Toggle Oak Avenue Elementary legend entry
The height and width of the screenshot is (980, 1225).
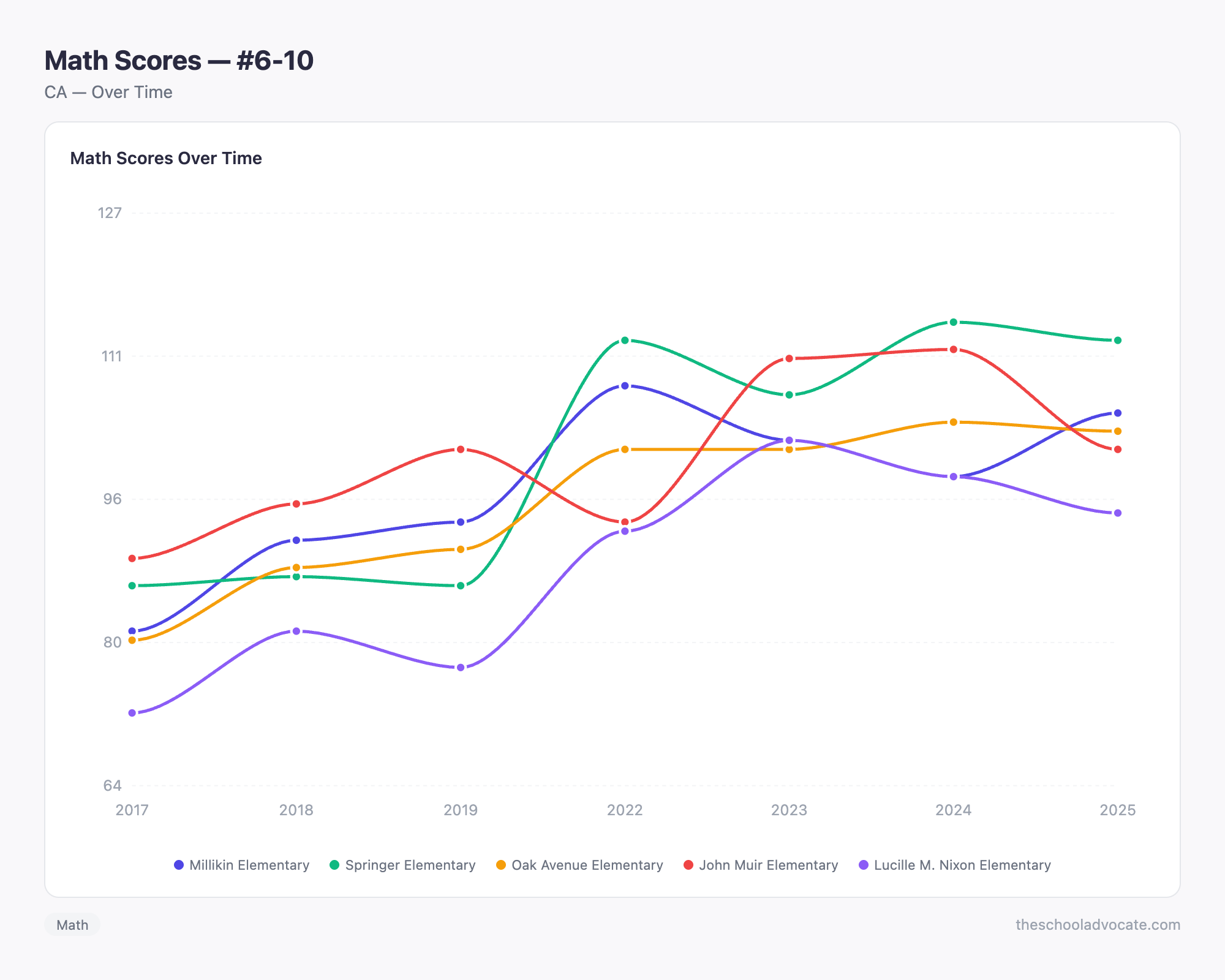click(579, 865)
